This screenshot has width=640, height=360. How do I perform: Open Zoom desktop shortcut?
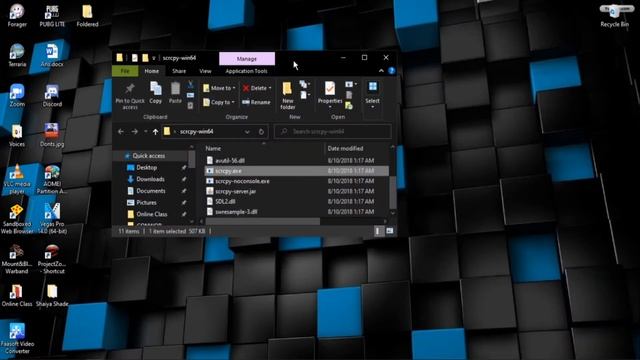17,96
